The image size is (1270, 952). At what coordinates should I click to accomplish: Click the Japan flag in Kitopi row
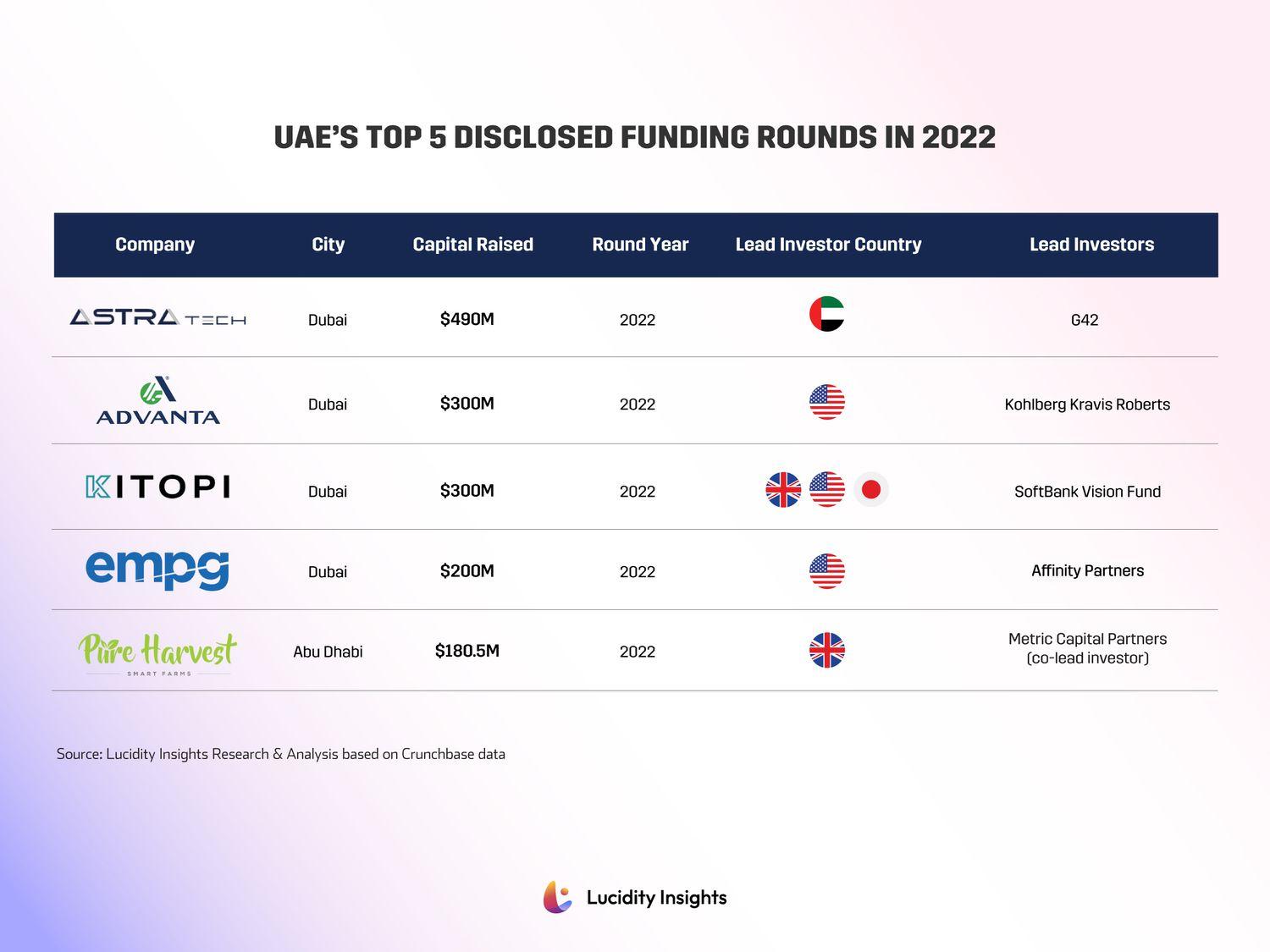pyautogui.click(x=870, y=489)
